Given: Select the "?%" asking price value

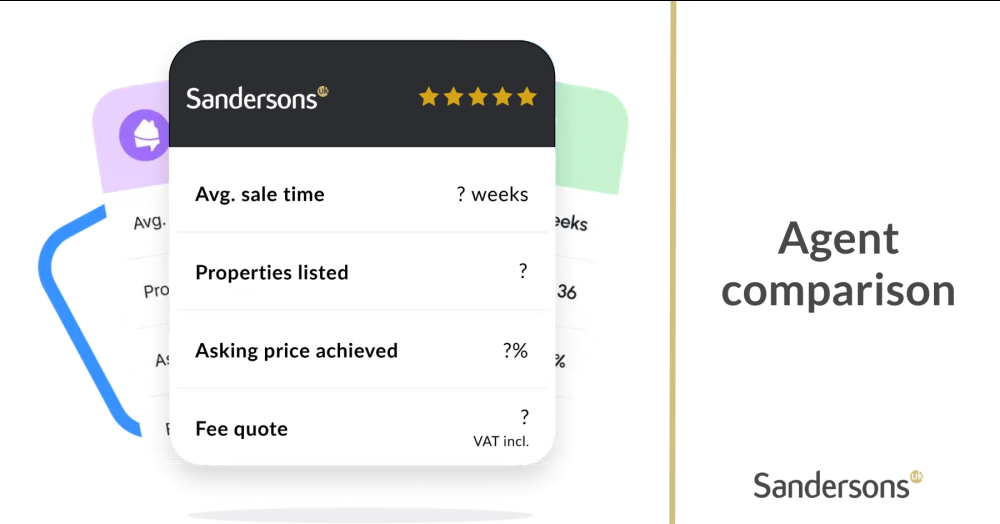Looking at the screenshot, I should (515, 350).
